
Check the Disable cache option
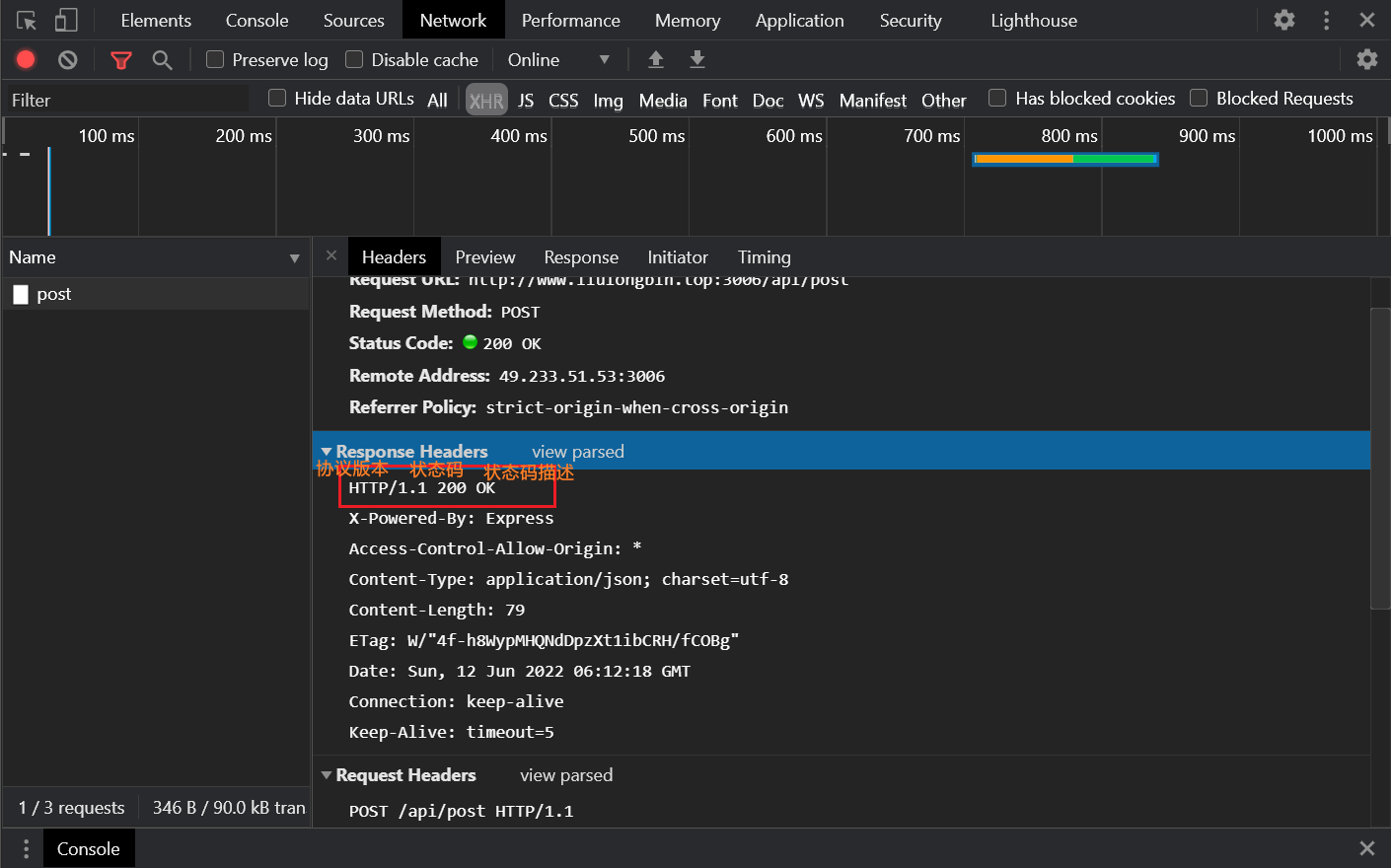click(x=354, y=60)
